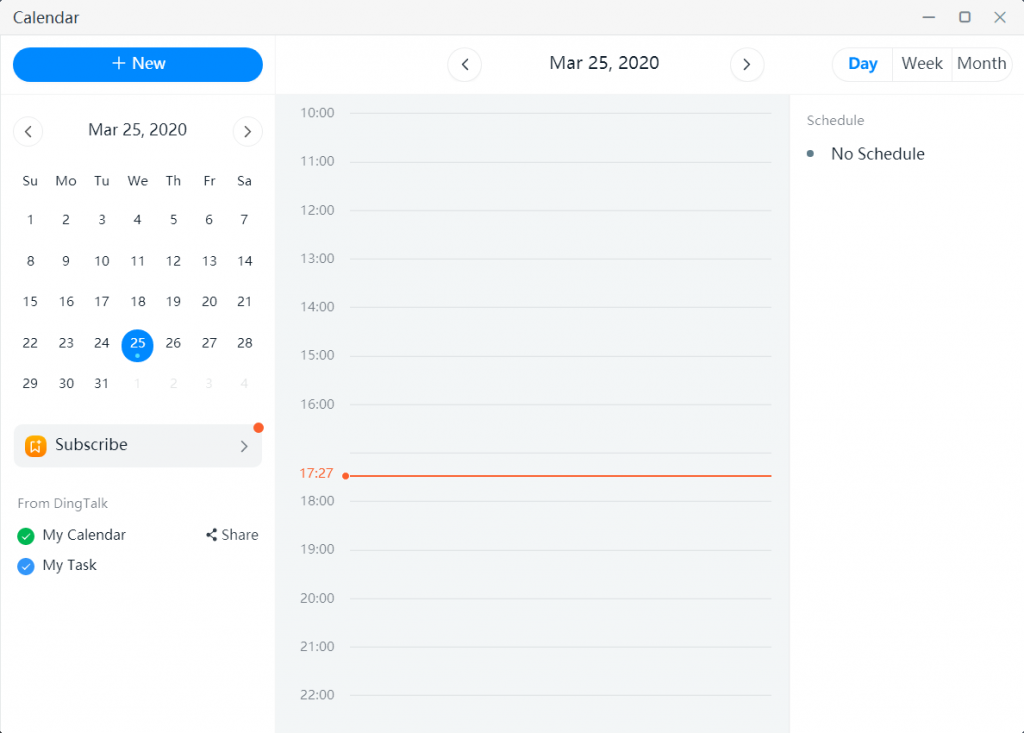Click the orange Subscribe bookmark icon
This screenshot has height=733, width=1024.
coord(36,446)
